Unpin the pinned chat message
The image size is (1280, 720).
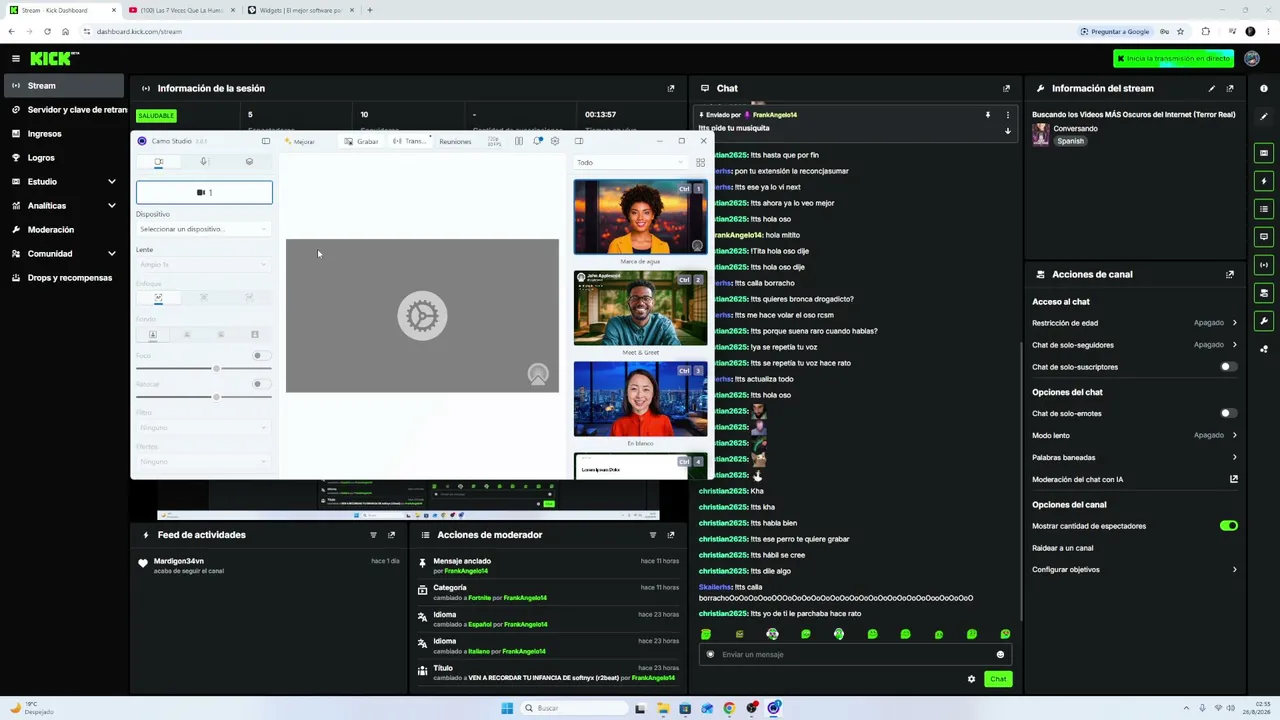(987, 115)
